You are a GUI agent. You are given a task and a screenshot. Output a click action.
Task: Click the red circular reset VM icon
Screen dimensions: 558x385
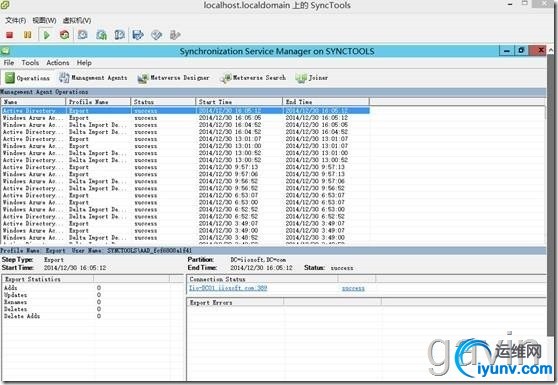coord(64,35)
